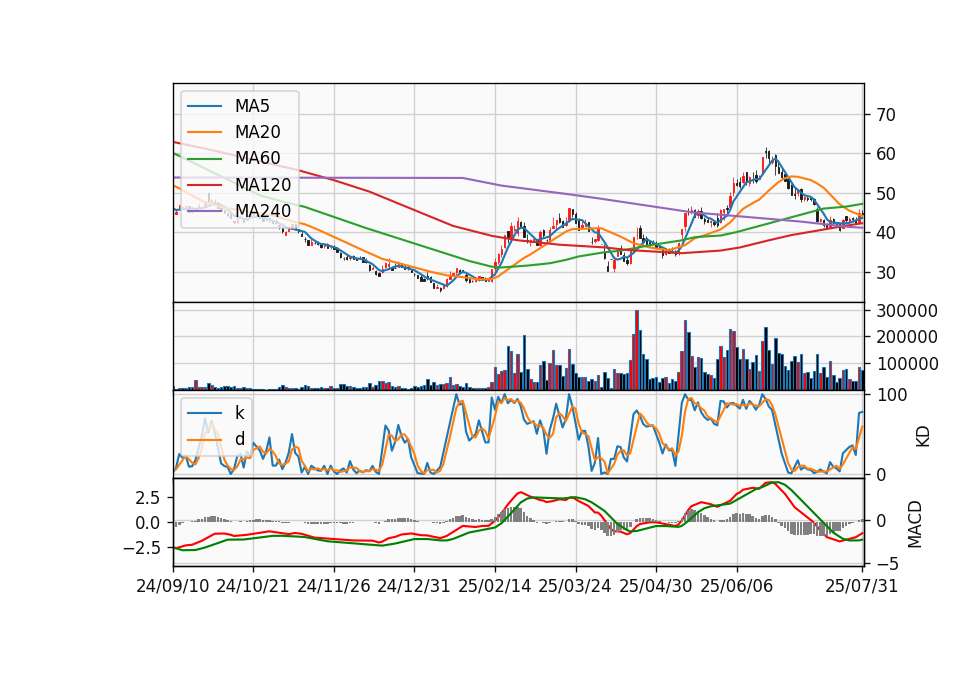Screen dimensions: 960x690
Task: Click the MACD axis label
Action: tap(915, 524)
